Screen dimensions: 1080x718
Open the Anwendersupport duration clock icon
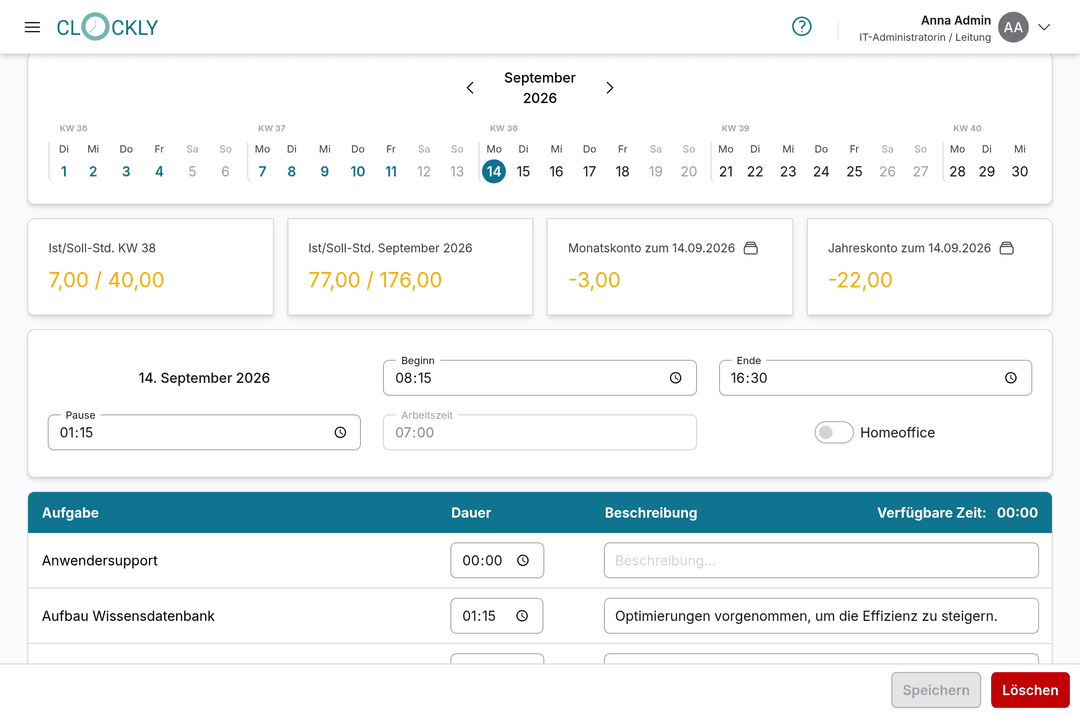click(x=523, y=561)
